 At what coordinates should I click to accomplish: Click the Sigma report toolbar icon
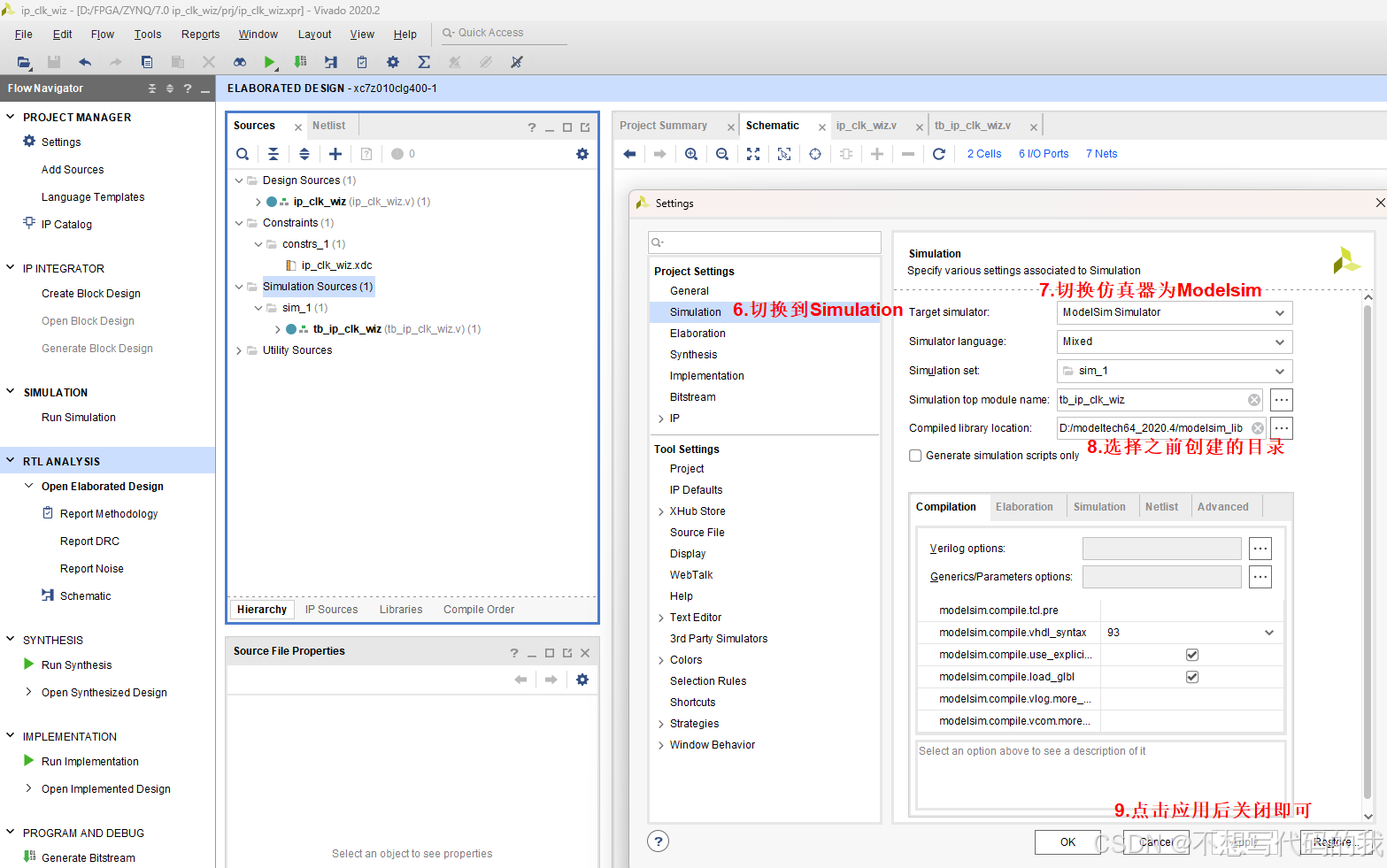424,62
